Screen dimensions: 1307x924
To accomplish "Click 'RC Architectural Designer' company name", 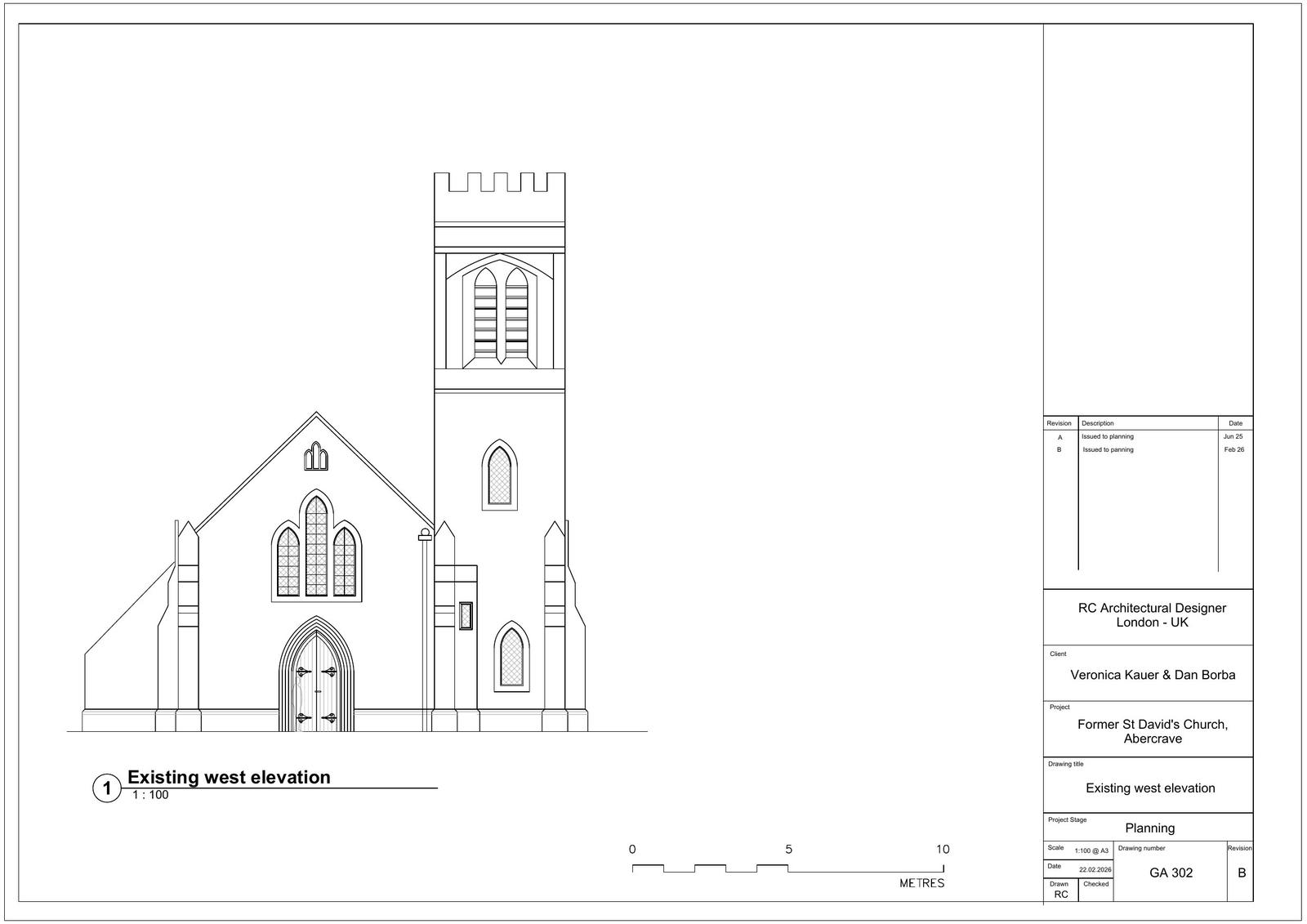I will coord(1152,608).
